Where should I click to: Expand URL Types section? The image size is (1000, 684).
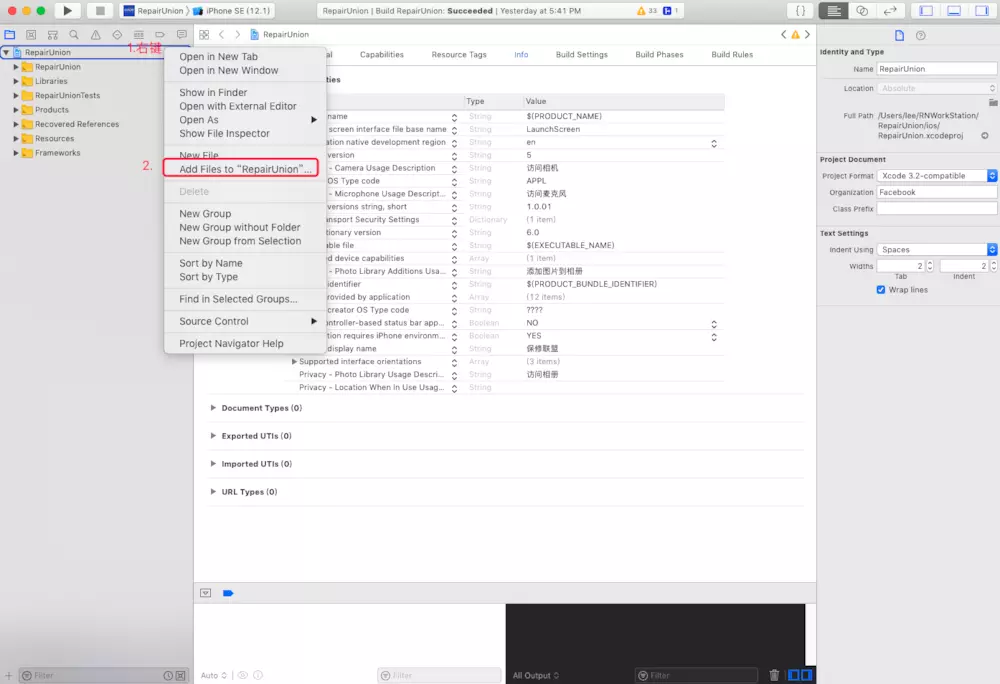(213, 491)
